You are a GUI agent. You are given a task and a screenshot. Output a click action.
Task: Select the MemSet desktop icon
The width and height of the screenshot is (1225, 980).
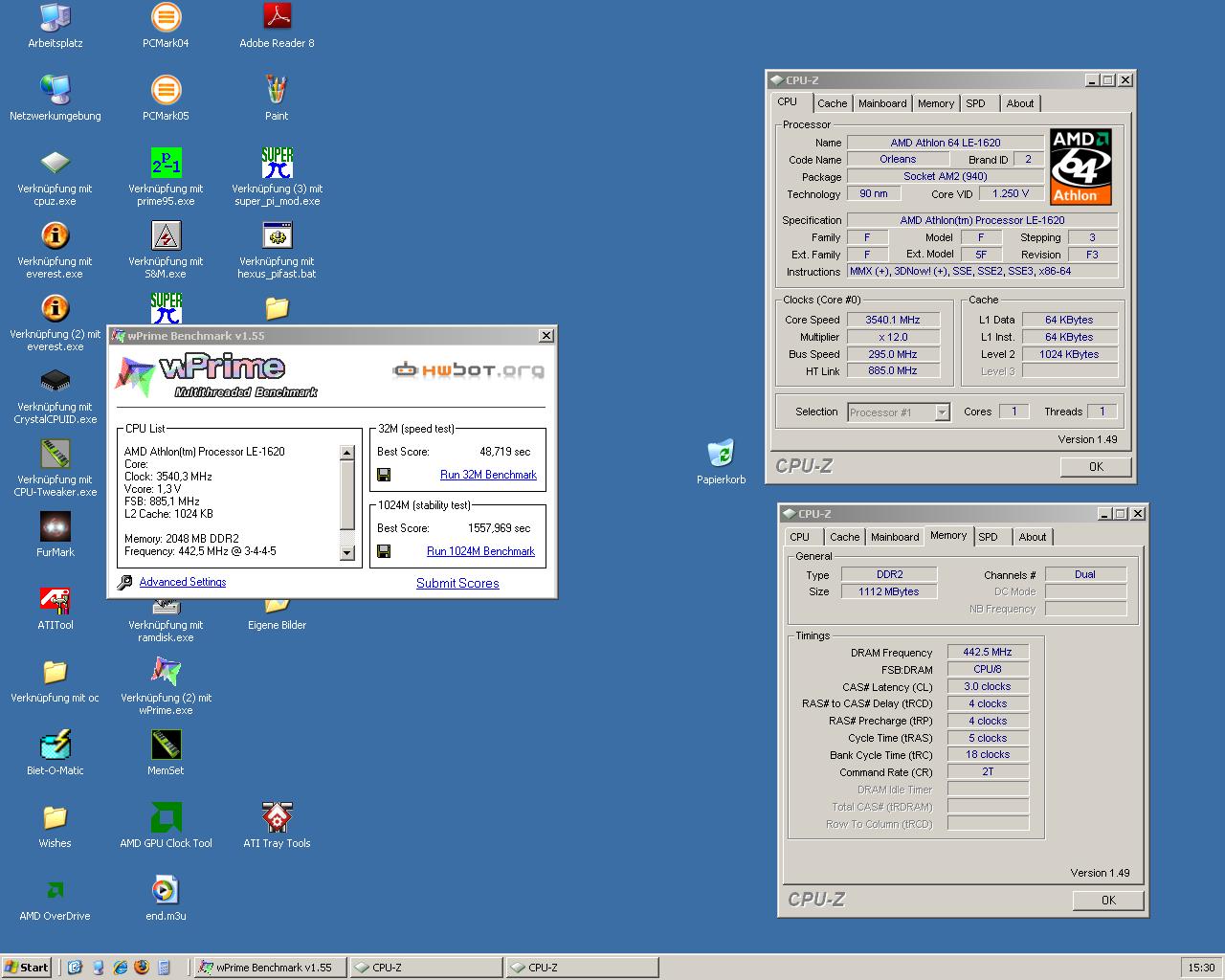(166, 745)
